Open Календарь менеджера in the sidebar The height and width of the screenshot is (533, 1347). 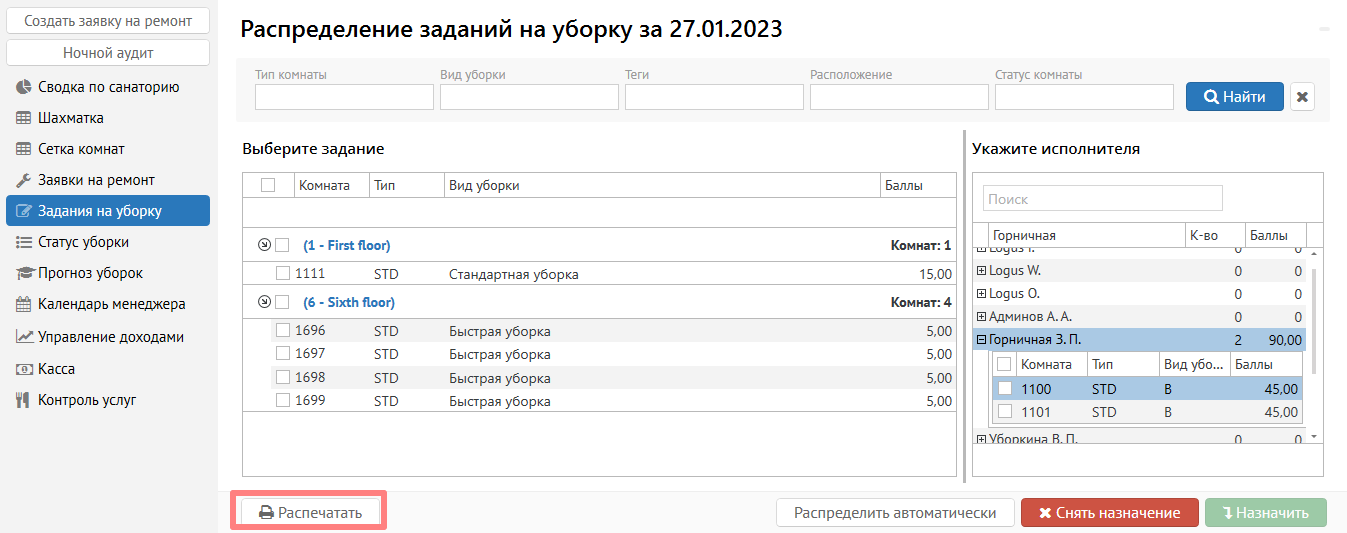111,304
